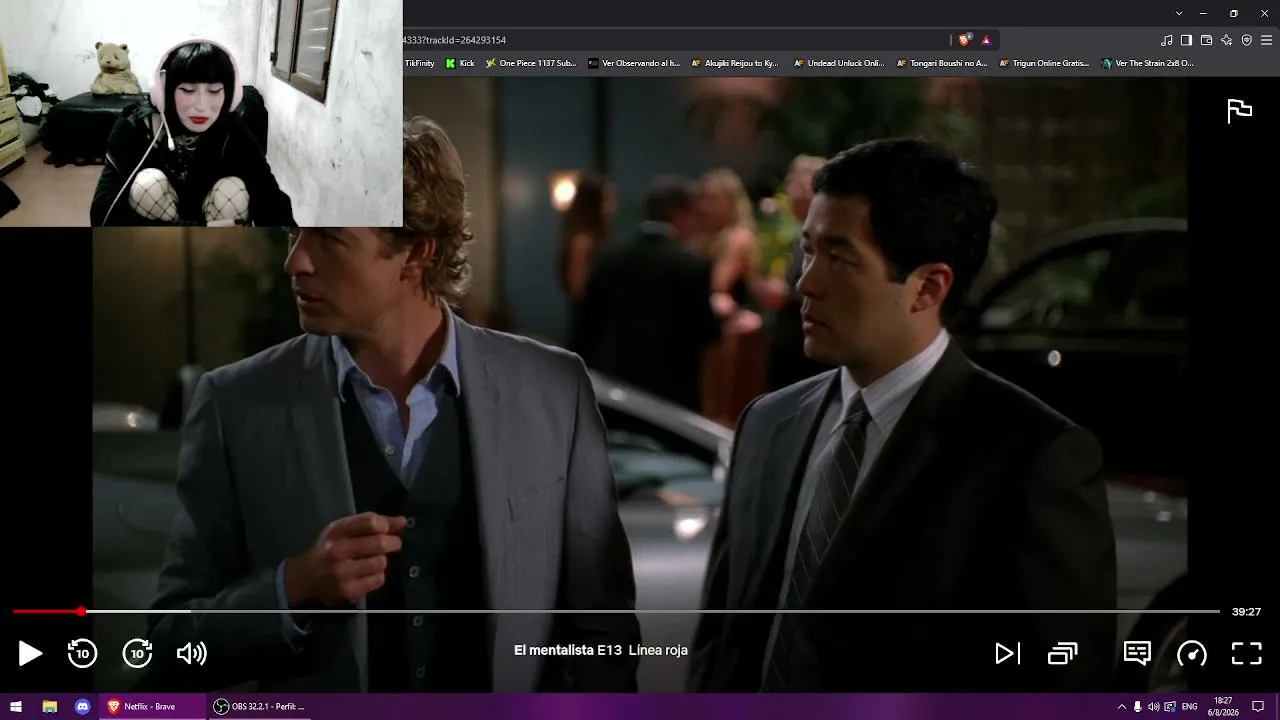Open the Brave Rewards triangle icon
This screenshot has width=1280, height=720.
986,40
